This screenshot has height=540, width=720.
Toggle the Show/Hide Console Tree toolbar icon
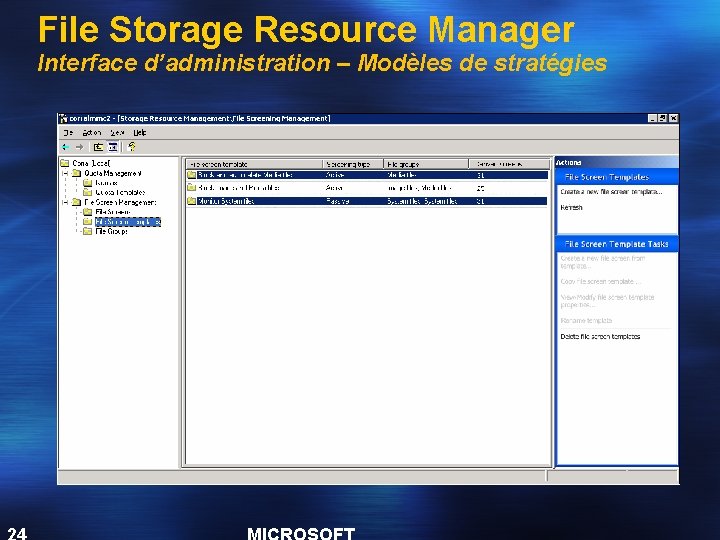(112, 147)
